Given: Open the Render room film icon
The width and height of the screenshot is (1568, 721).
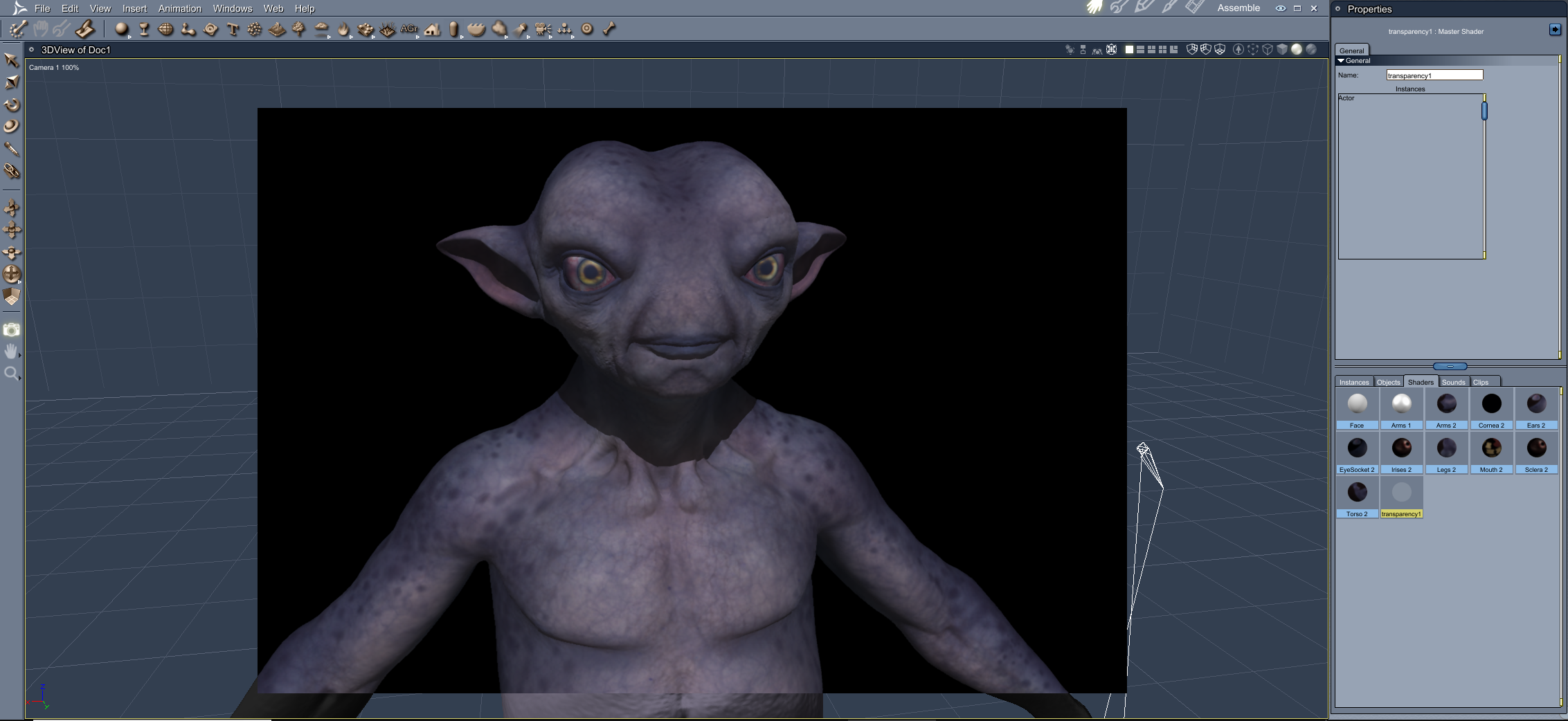Looking at the screenshot, I should [1194, 8].
